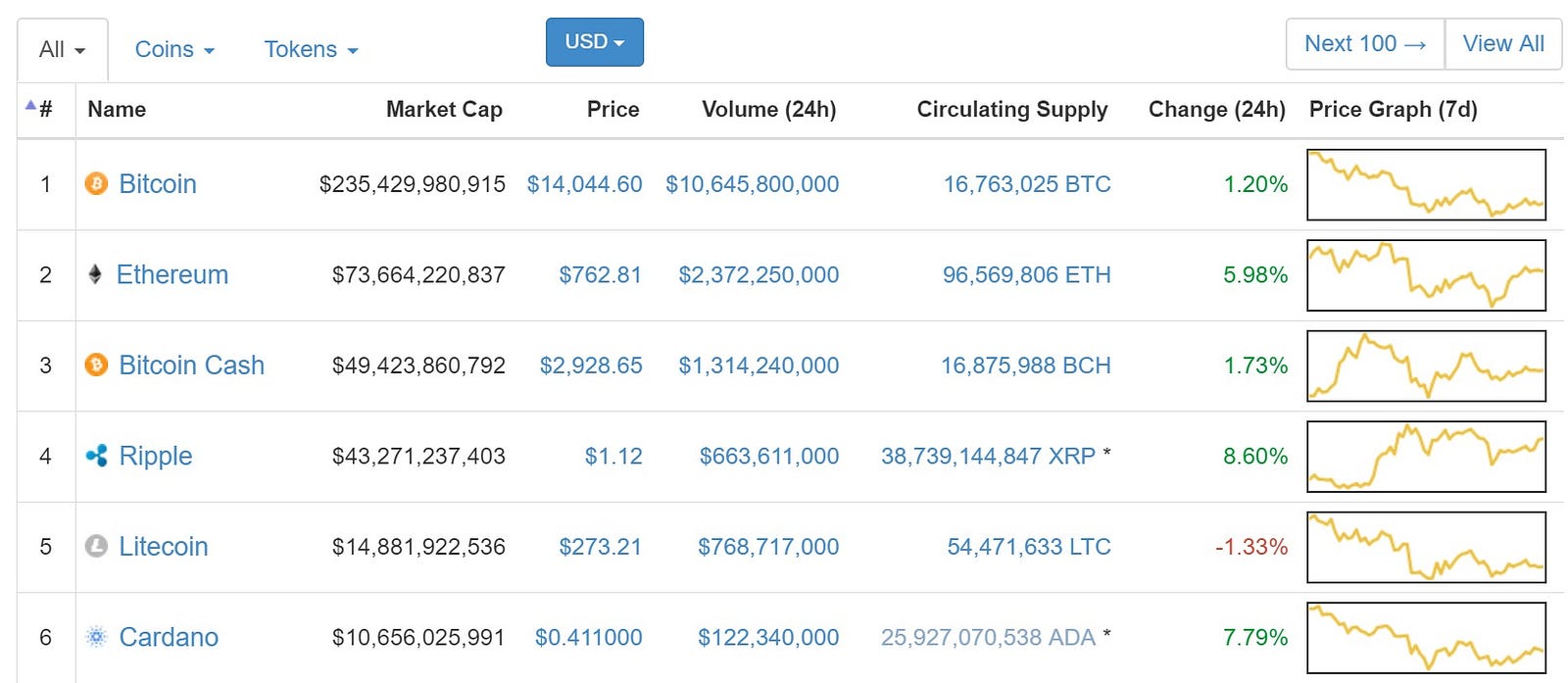
Task: Click the Bitcoin Cash logo icon
Action: 96,365
